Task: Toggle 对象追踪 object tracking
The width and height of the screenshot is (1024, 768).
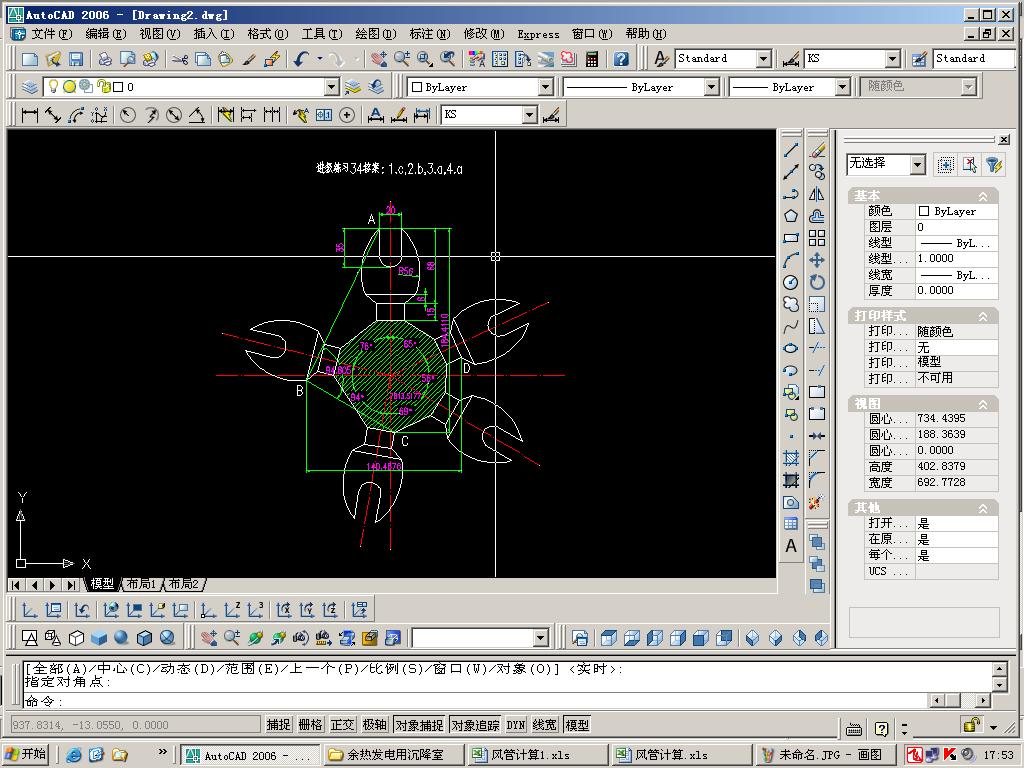Action: click(475, 725)
